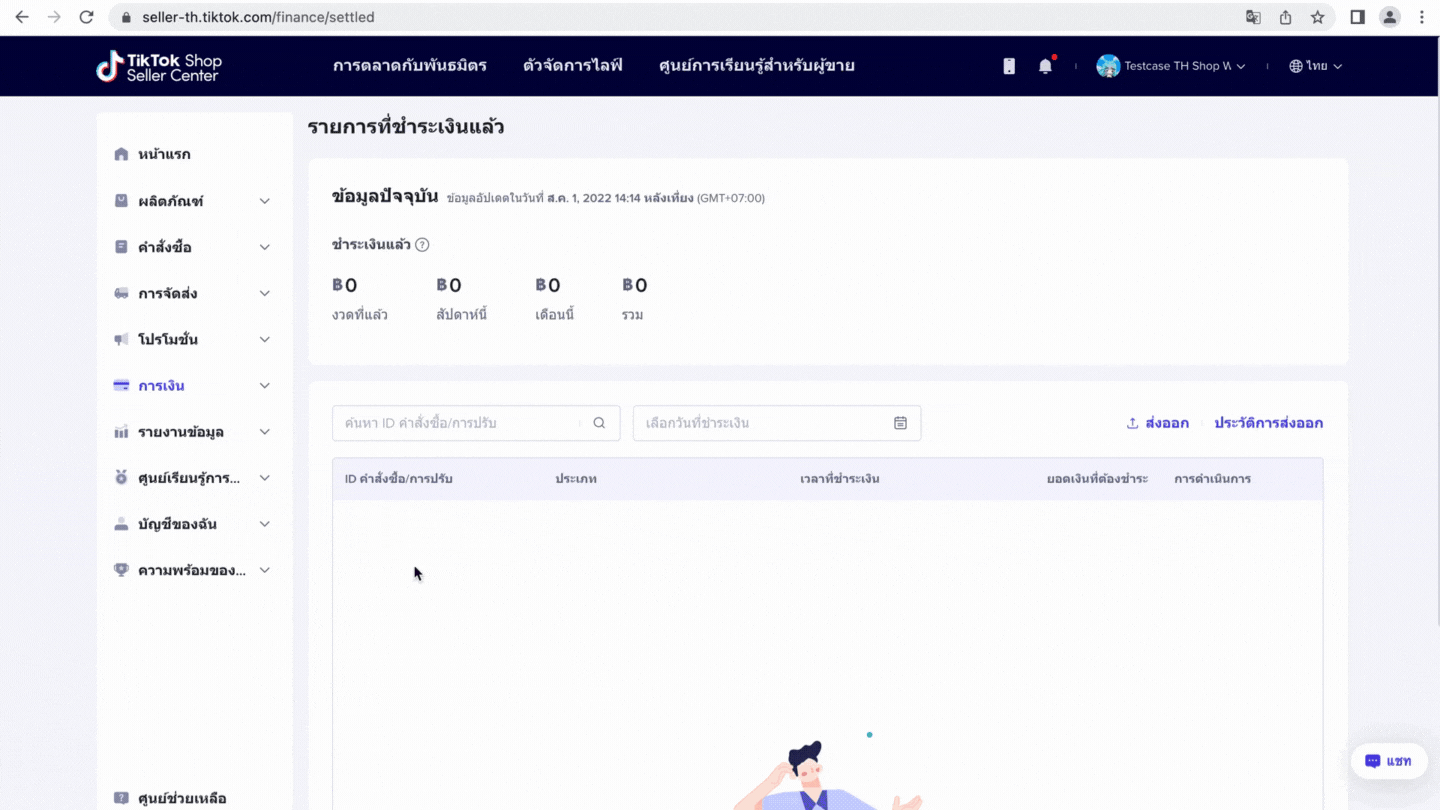Image resolution: width=1440 pixels, height=810 pixels.
Task: Click the TikTok Shop Seller Center logo
Action: coord(159,66)
